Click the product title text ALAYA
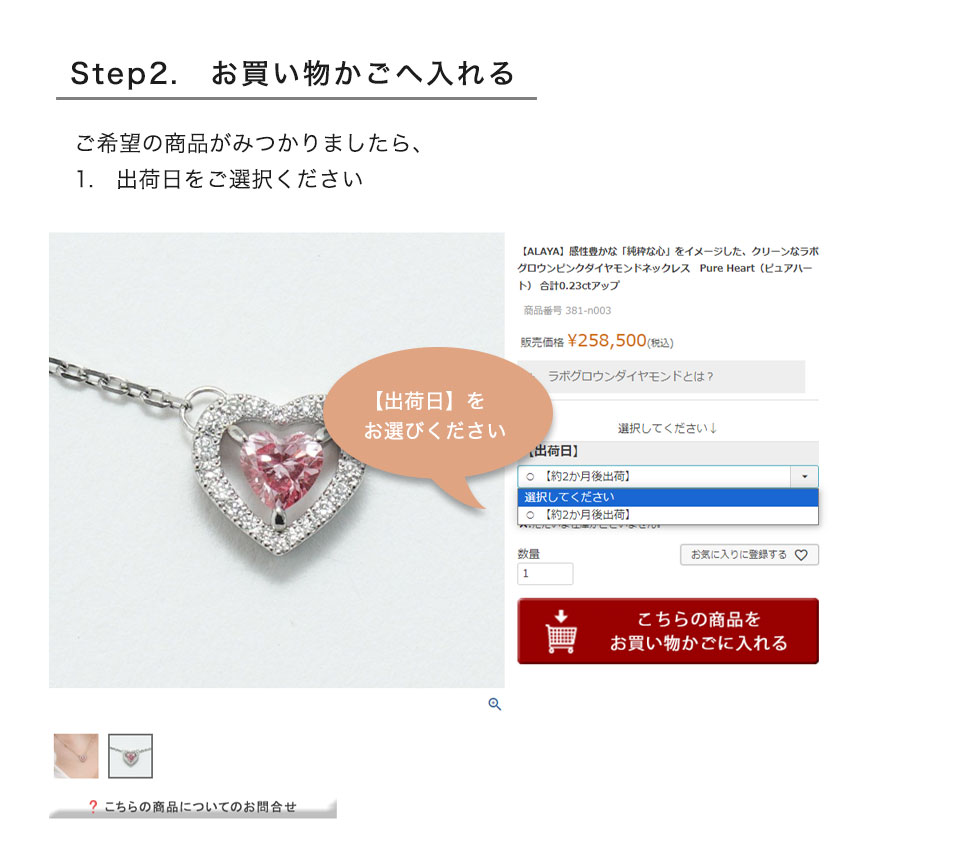The image size is (980, 864). 668,268
